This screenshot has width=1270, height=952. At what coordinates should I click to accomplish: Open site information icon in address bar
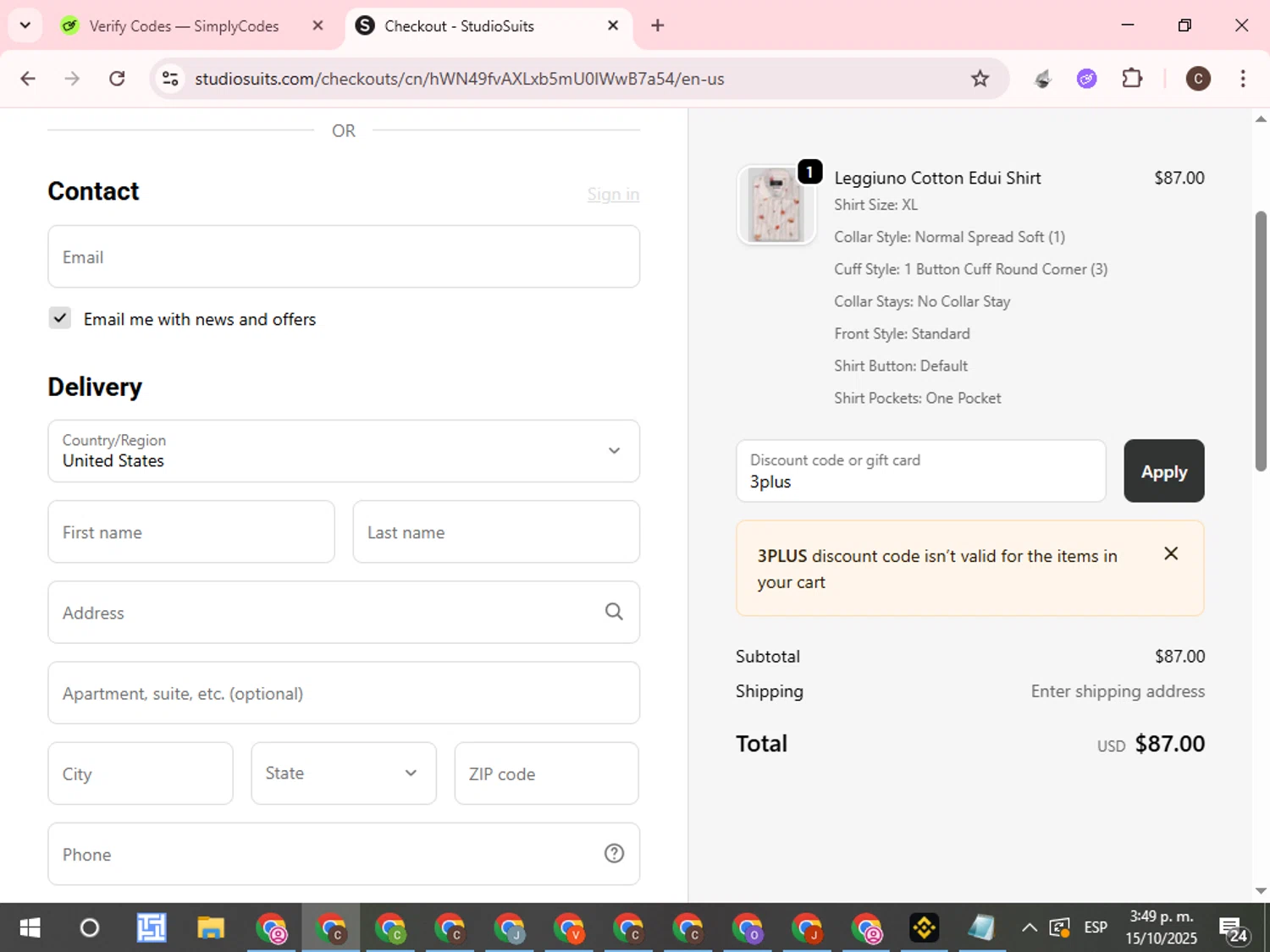click(x=170, y=79)
